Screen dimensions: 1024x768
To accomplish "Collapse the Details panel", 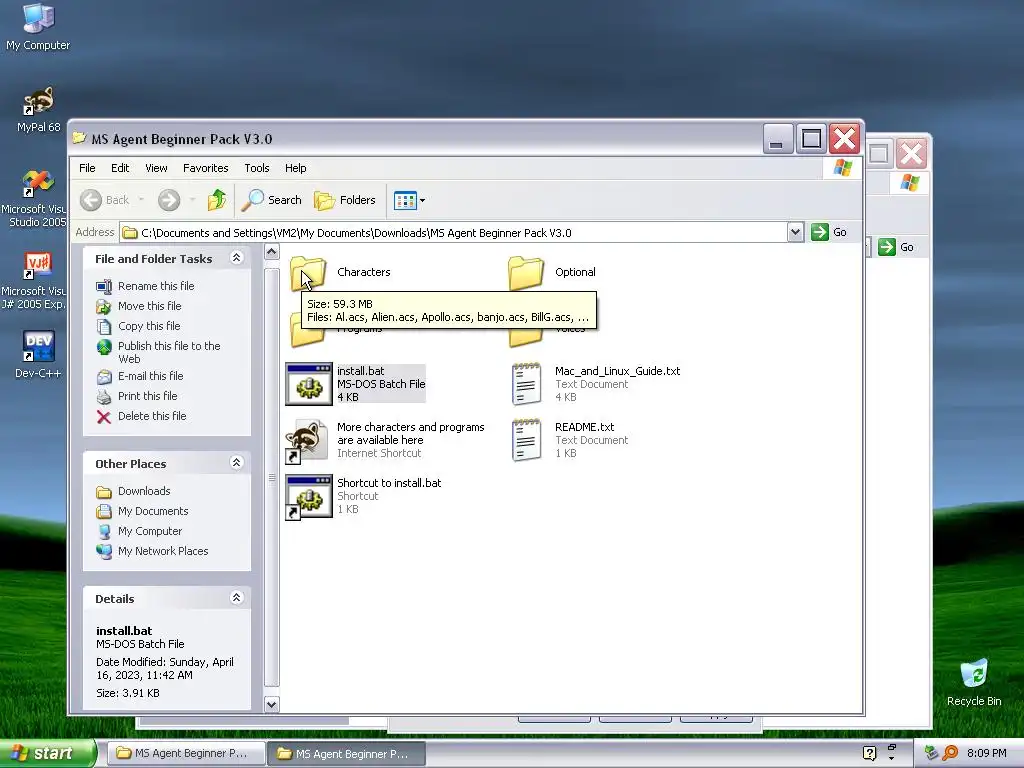I will pos(236,598).
